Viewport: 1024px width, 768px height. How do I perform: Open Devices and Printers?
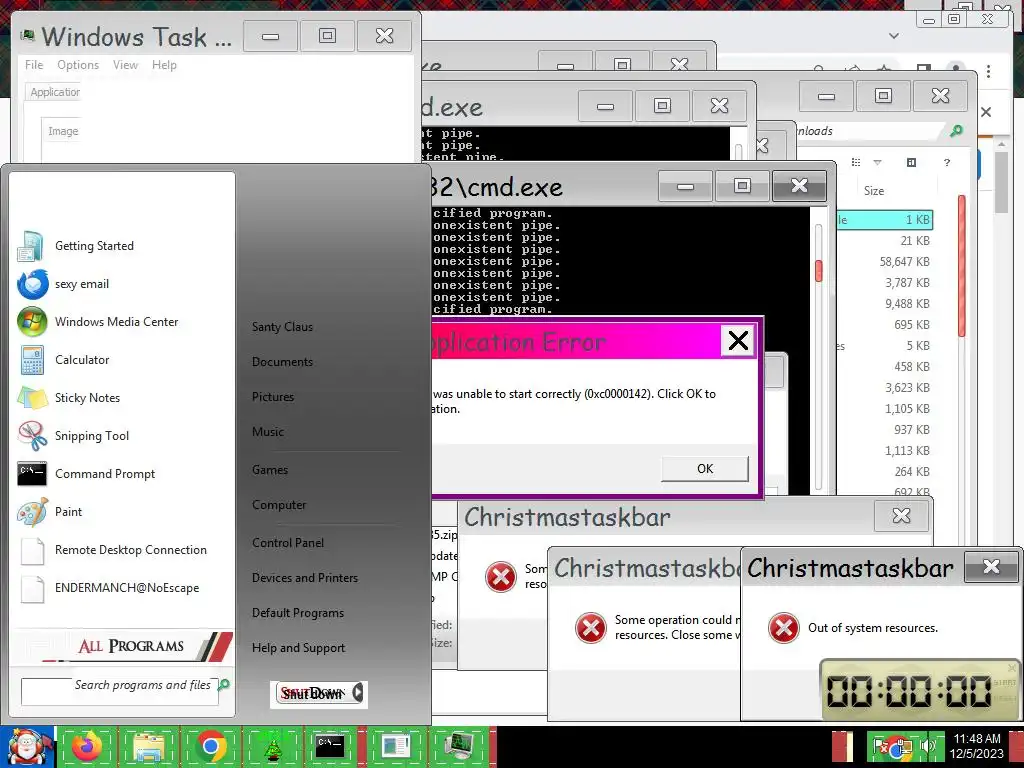coord(305,578)
